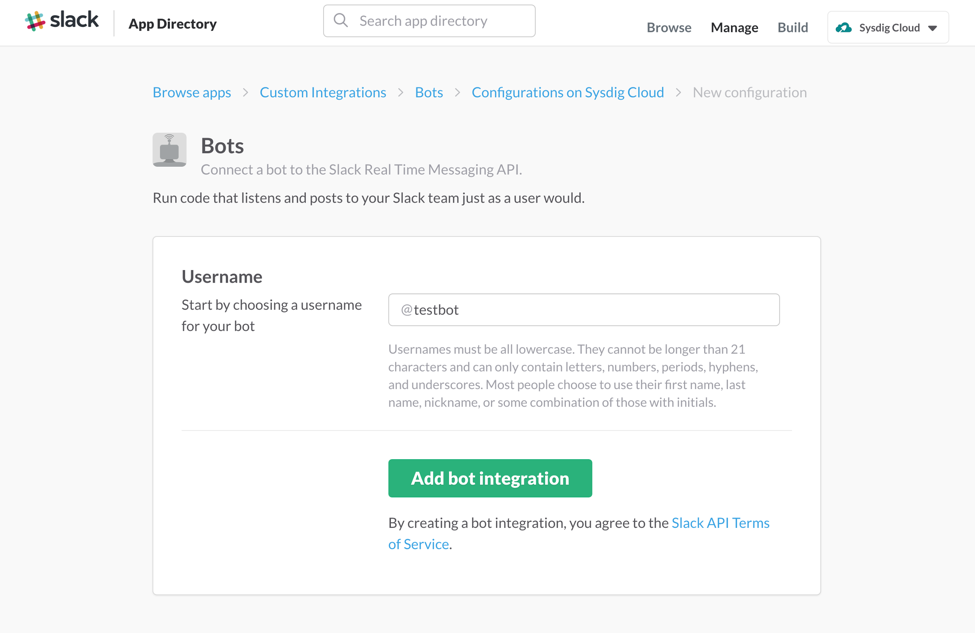Click 'Connect a bot to the Slack Real Time Messaging API' text
Image resolution: width=975 pixels, height=633 pixels.
(361, 169)
